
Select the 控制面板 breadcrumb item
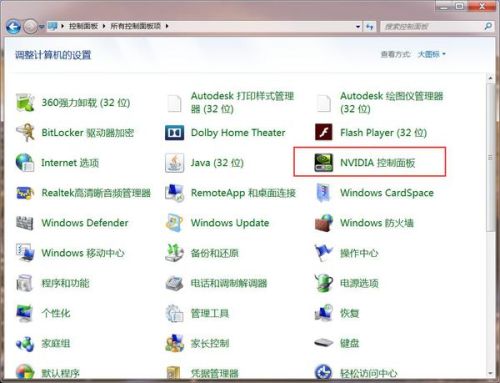coord(83,26)
